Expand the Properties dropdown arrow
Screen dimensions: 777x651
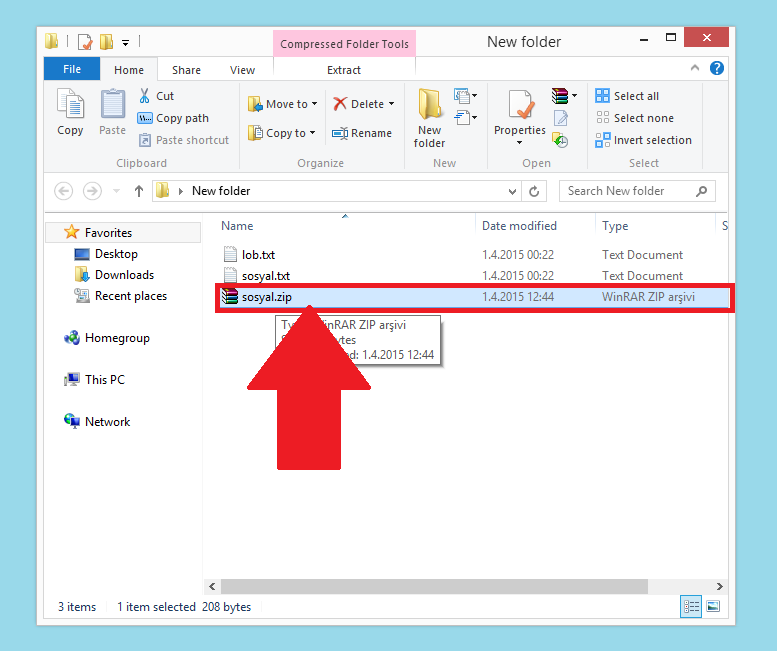coord(519,143)
